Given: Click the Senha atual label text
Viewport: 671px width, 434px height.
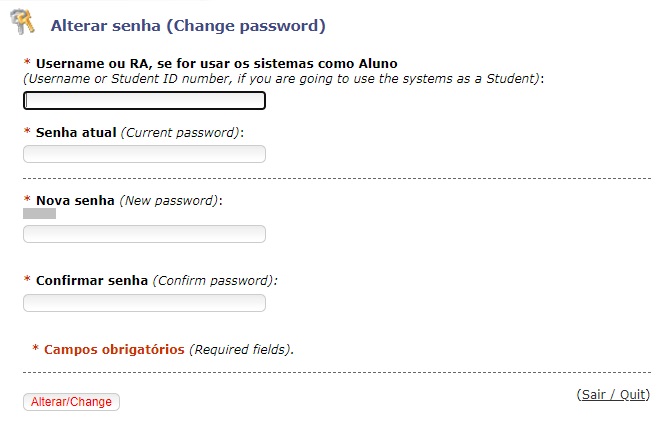Looking at the screenshot, I should [x=76, y=133].
